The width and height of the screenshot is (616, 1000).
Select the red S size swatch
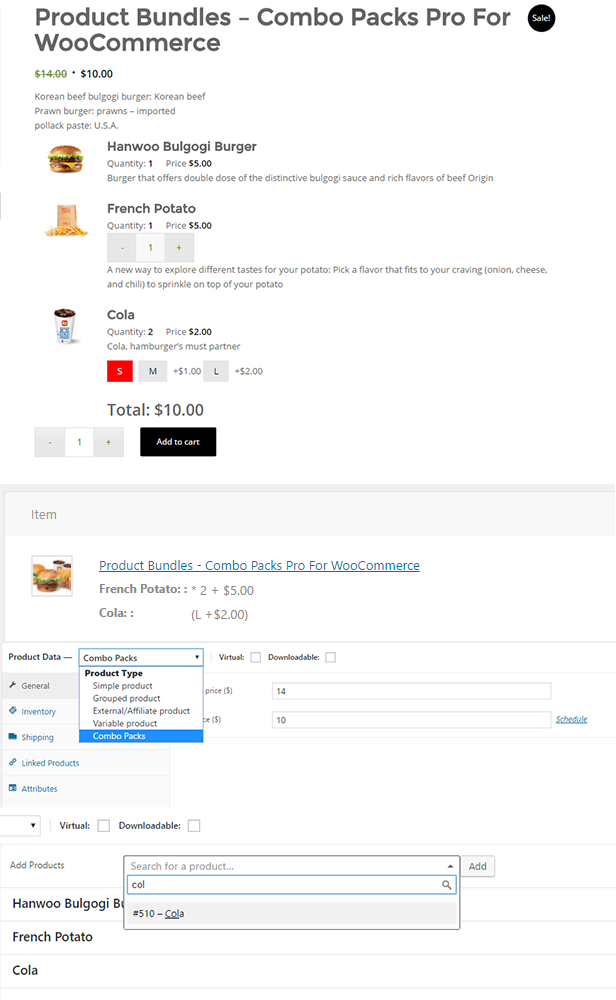point(120,371)
